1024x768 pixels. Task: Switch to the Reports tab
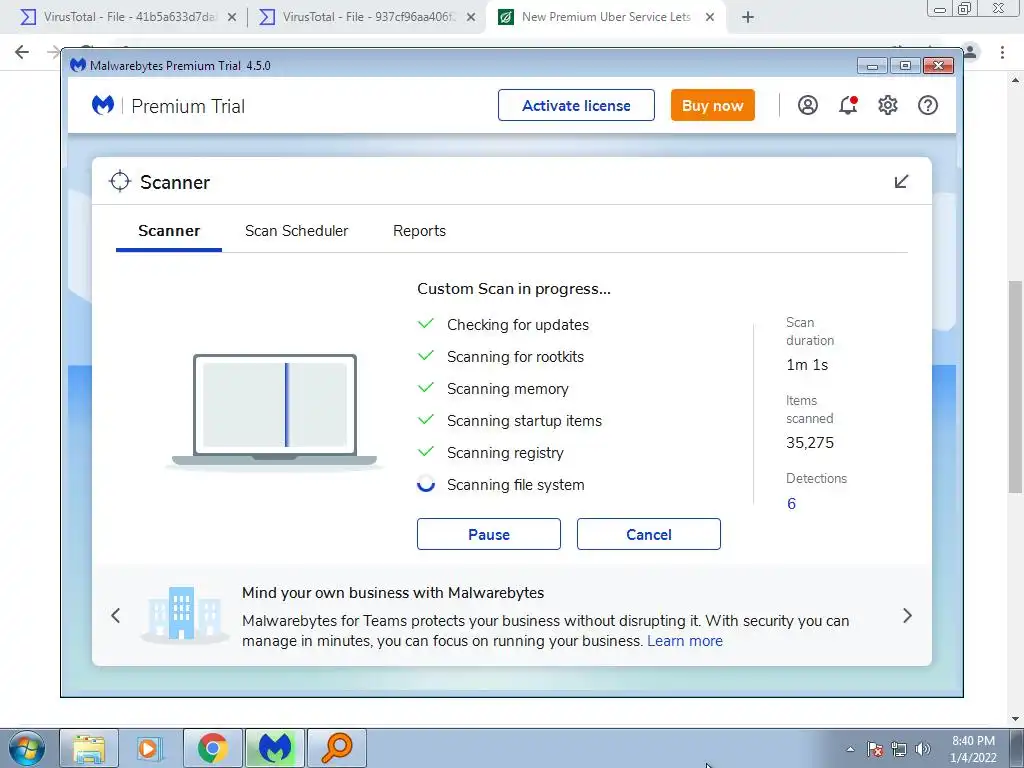(419, 231)
